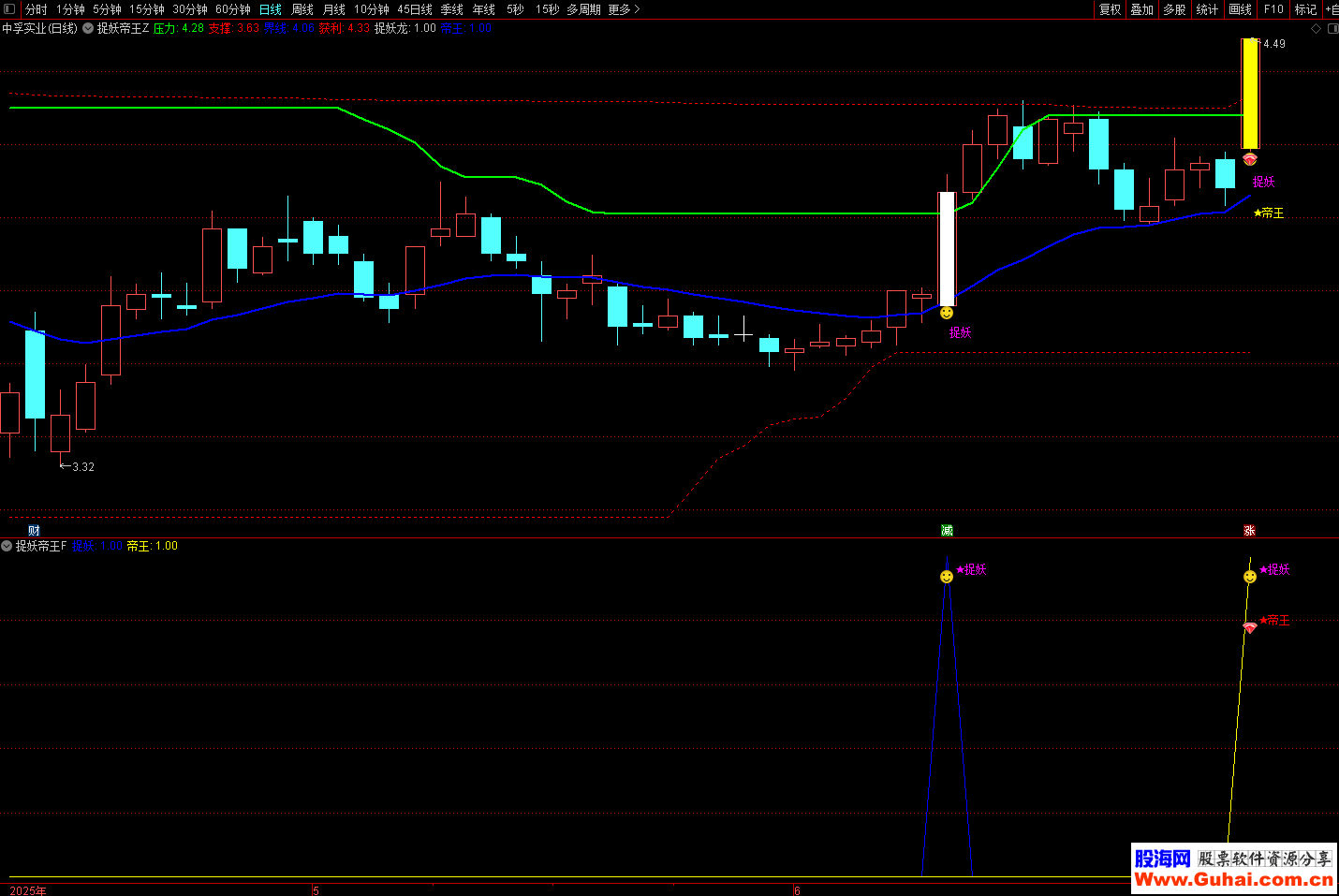Screen dimensions: 1339x896
Task: Click the 中孚实业(日线) stock title
Action: pyautogui.click(x=39, y=28)
